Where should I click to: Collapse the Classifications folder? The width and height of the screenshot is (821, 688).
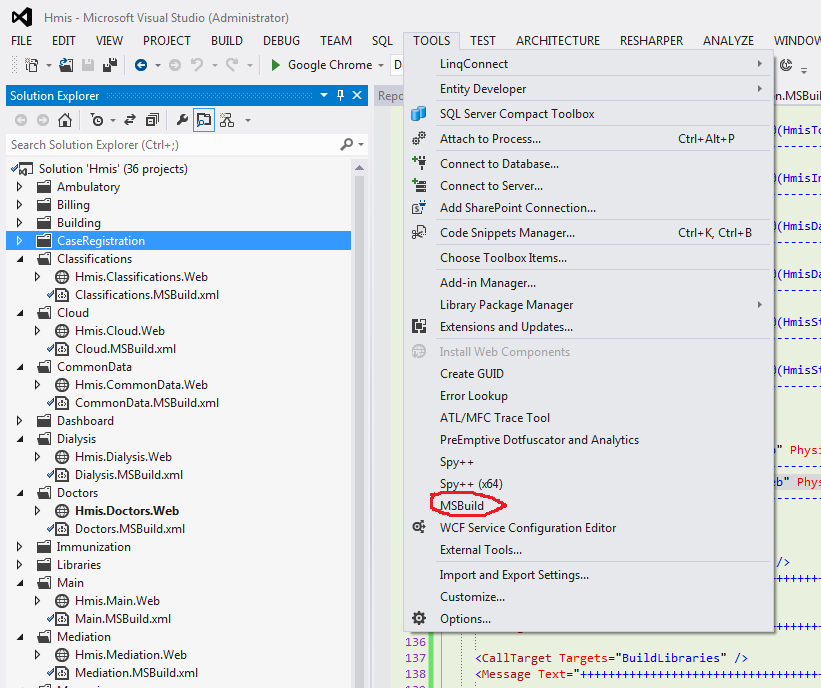19,259
